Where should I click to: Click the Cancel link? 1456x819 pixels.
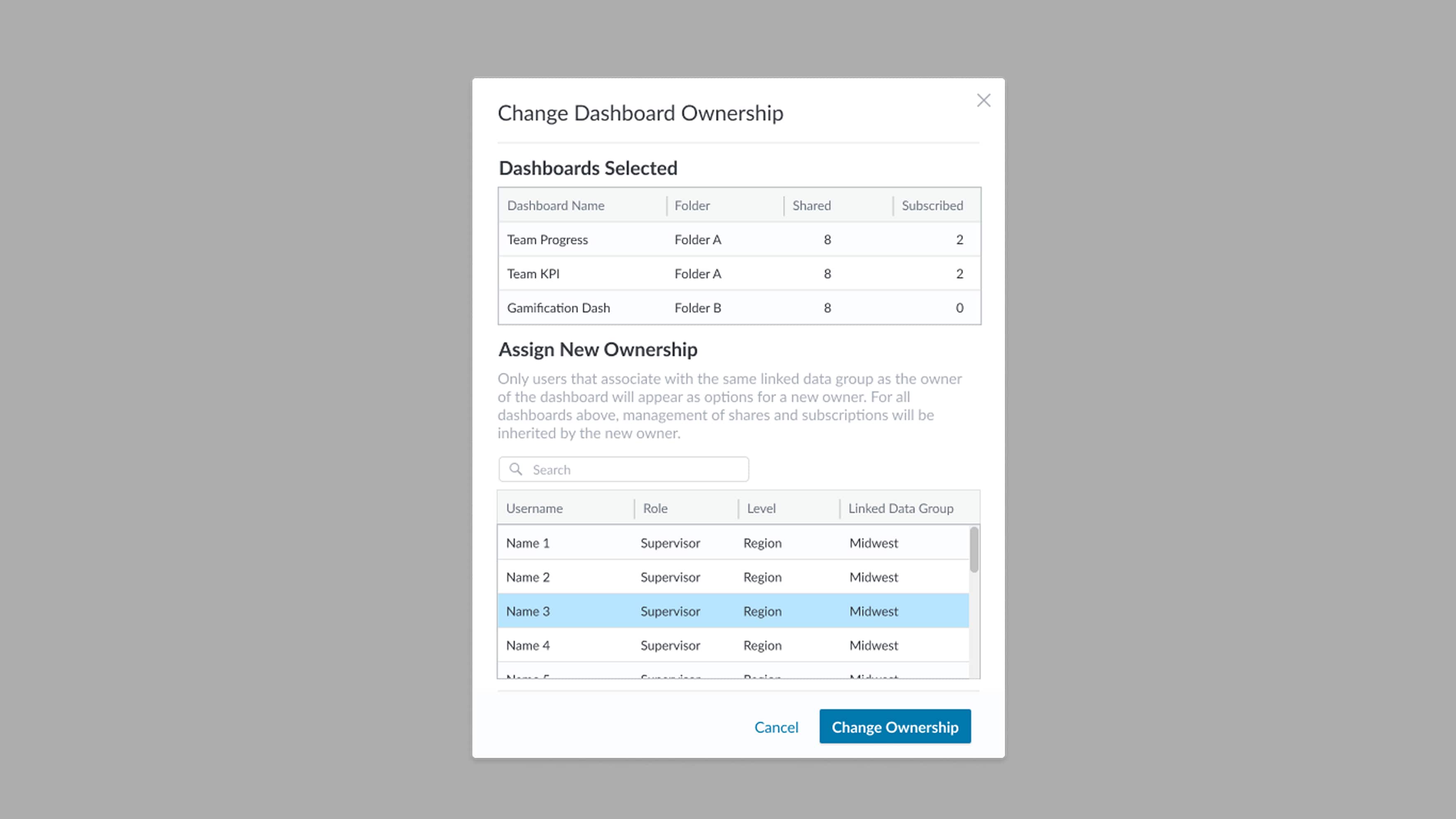click(x=776, y=728)
